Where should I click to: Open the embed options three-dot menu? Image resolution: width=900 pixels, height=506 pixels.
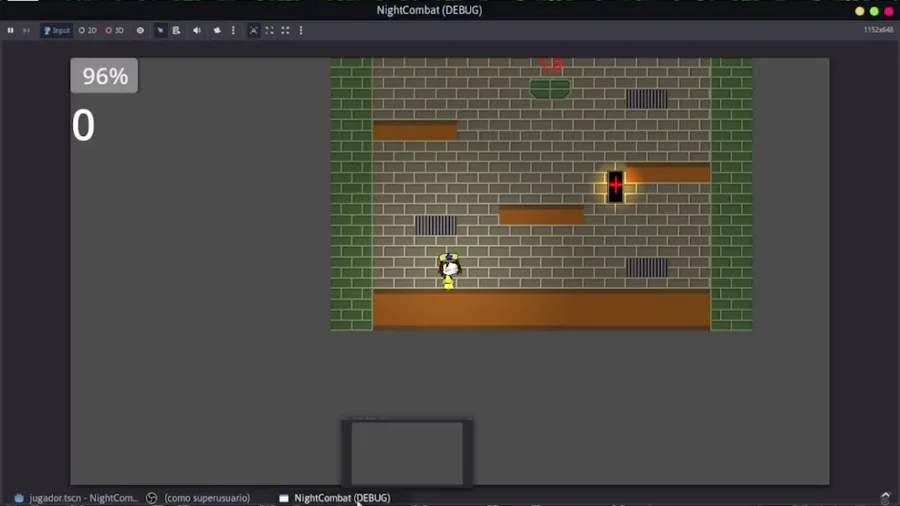point(301,30)
